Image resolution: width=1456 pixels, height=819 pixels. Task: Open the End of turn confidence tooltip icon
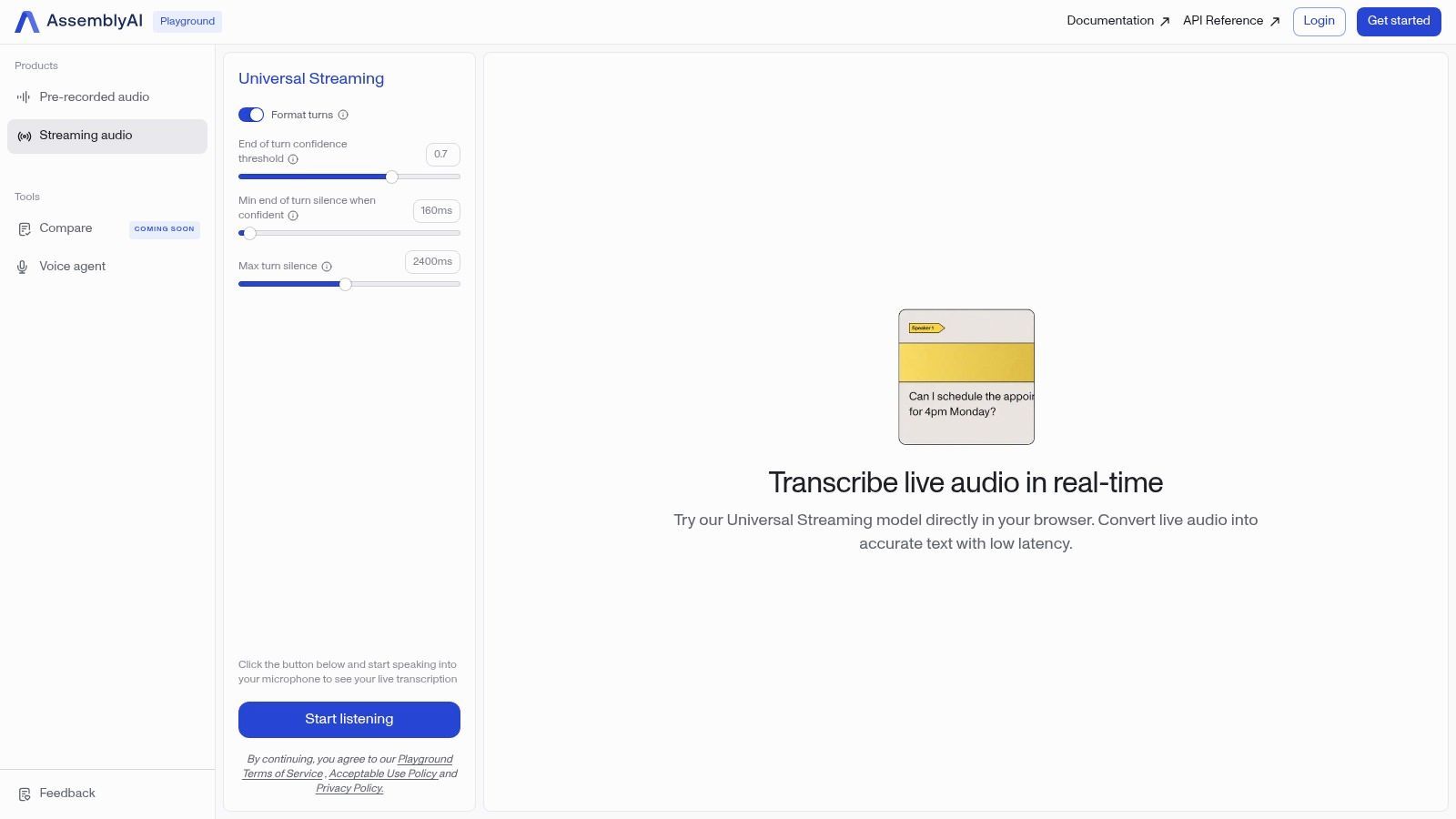tap(293, 158)
